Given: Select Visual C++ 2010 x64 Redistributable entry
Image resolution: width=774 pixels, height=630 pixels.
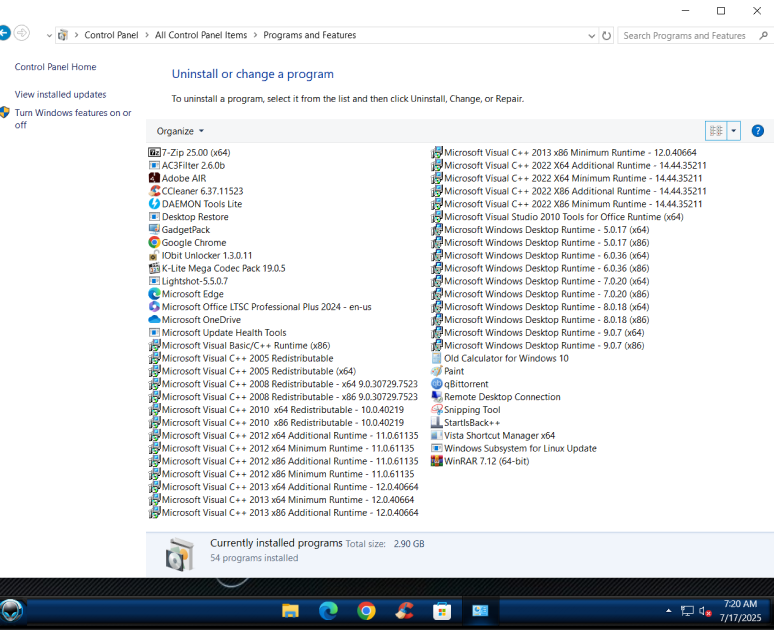Looking at the screenshot, I should point(276,409).
